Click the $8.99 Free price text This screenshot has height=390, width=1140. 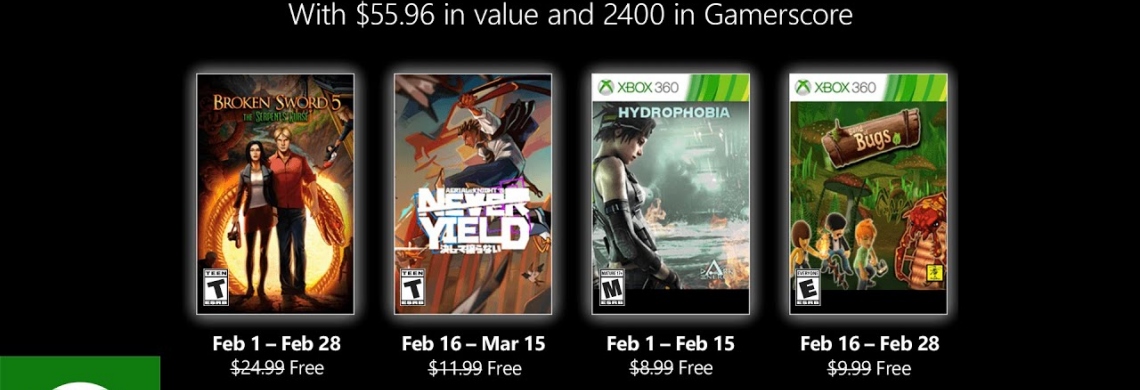[670, 368]
